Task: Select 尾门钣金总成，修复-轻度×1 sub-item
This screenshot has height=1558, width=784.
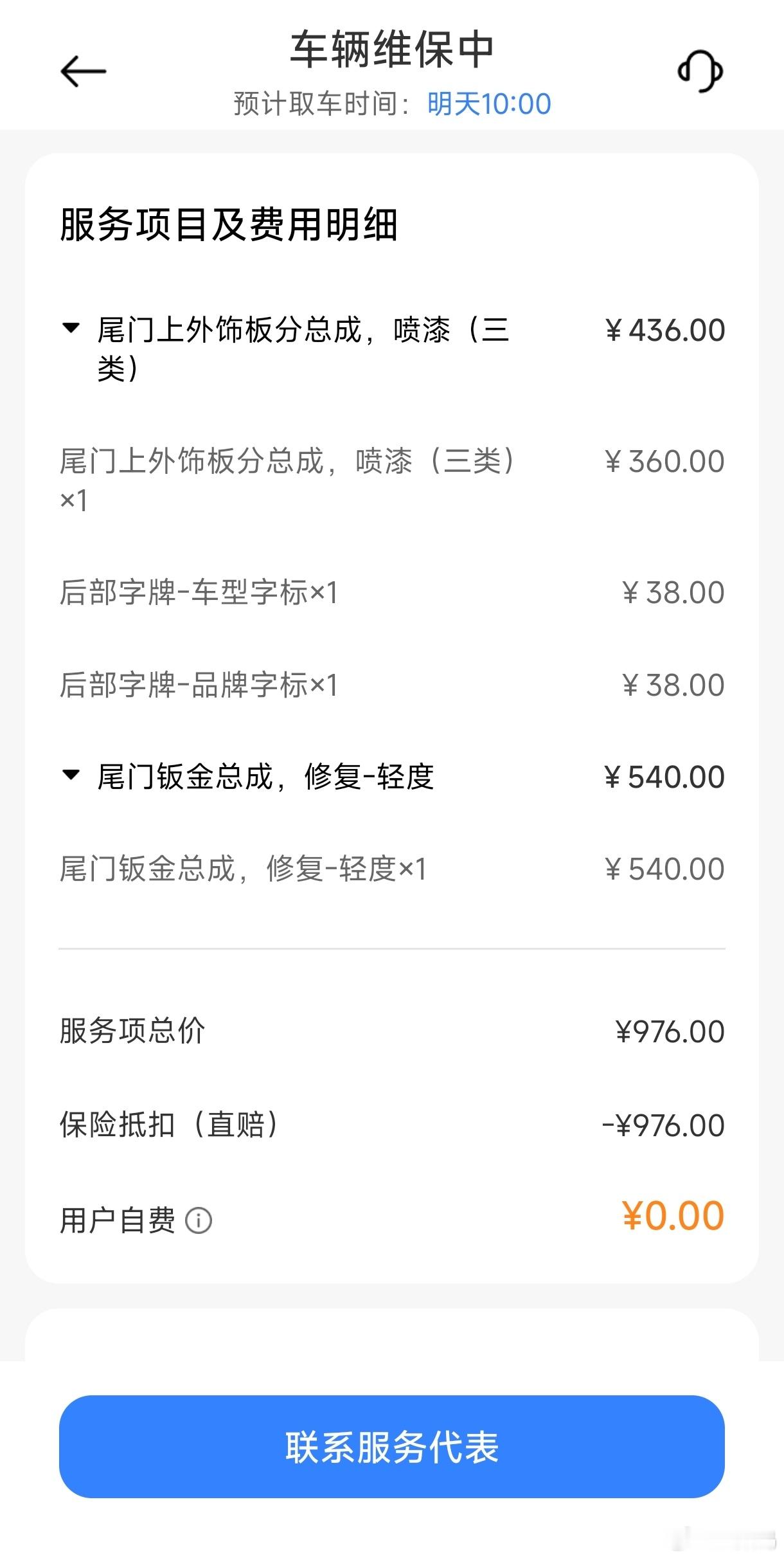Action: pyautogui.click(x=392, y=869)
